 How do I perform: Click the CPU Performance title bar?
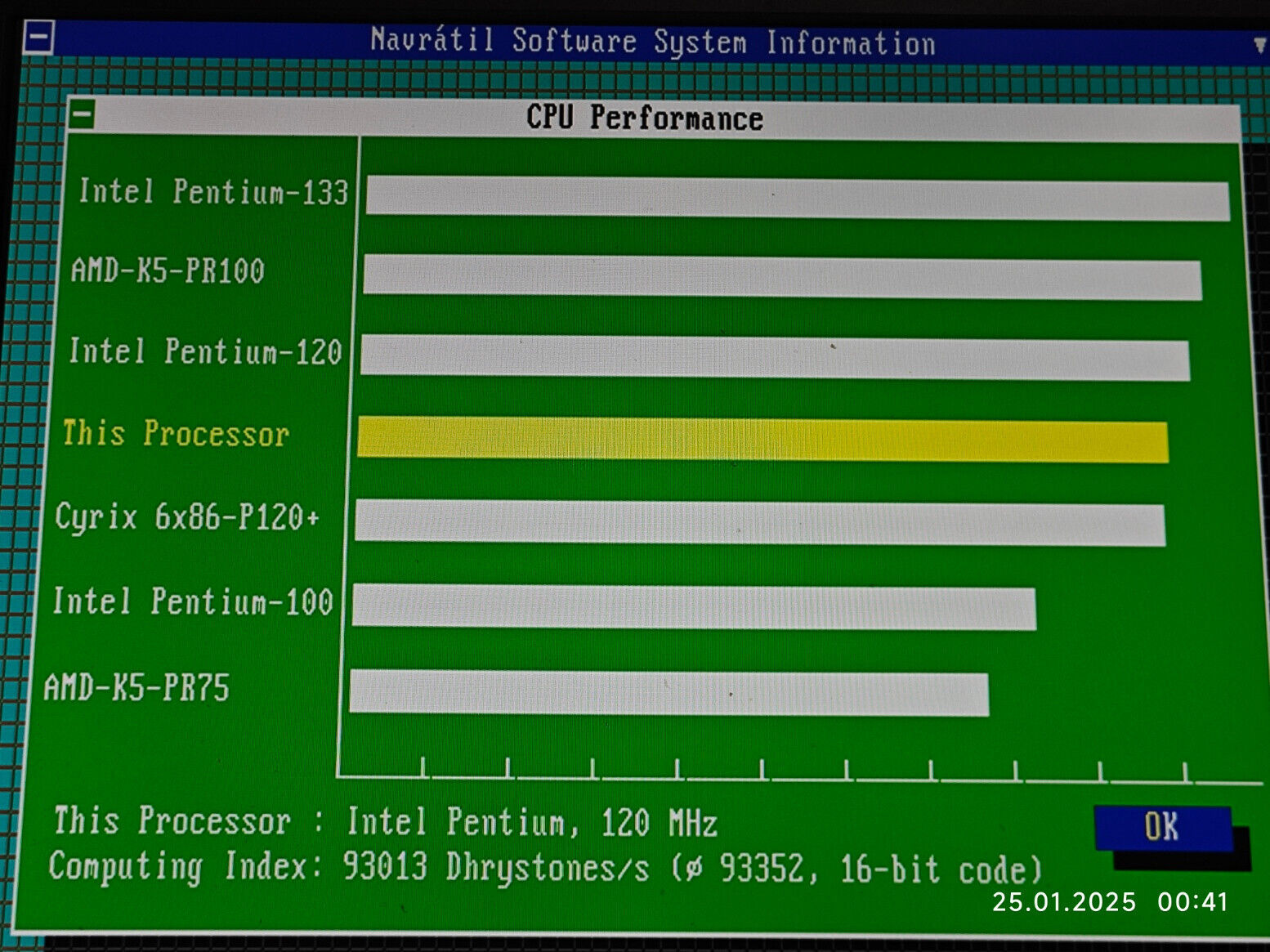[654, 118]
